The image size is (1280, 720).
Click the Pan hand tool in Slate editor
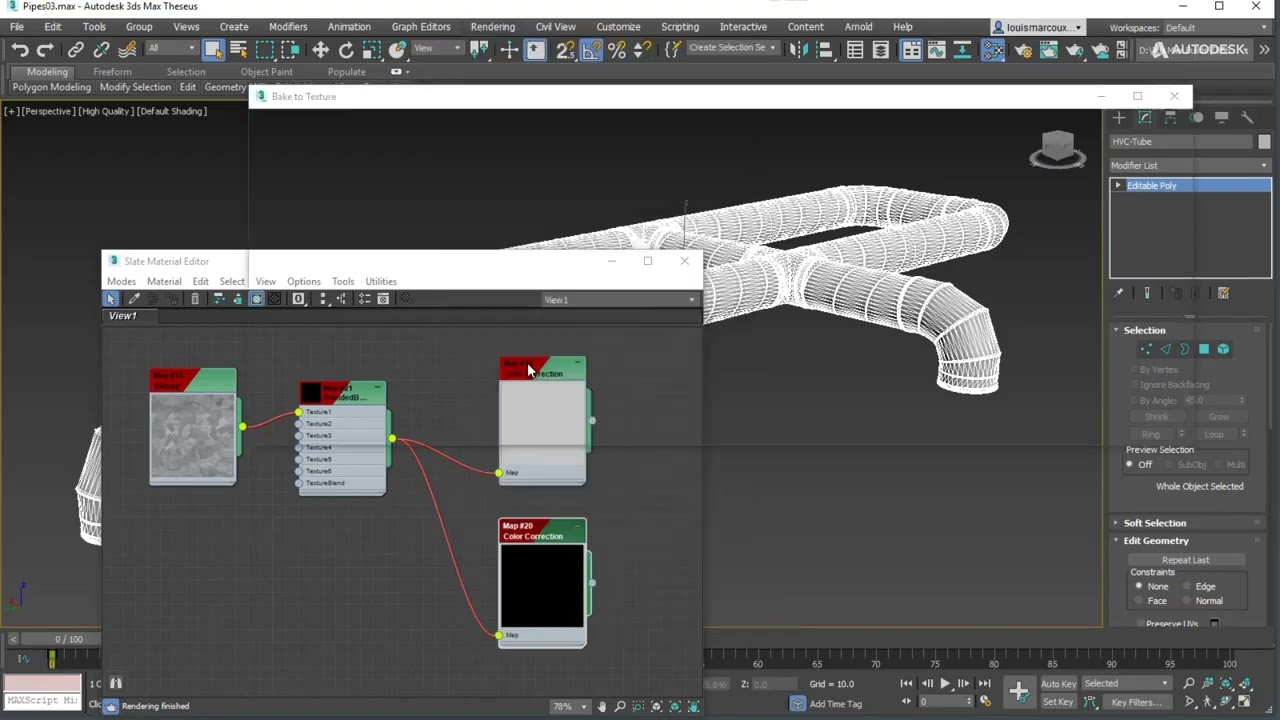601,706
